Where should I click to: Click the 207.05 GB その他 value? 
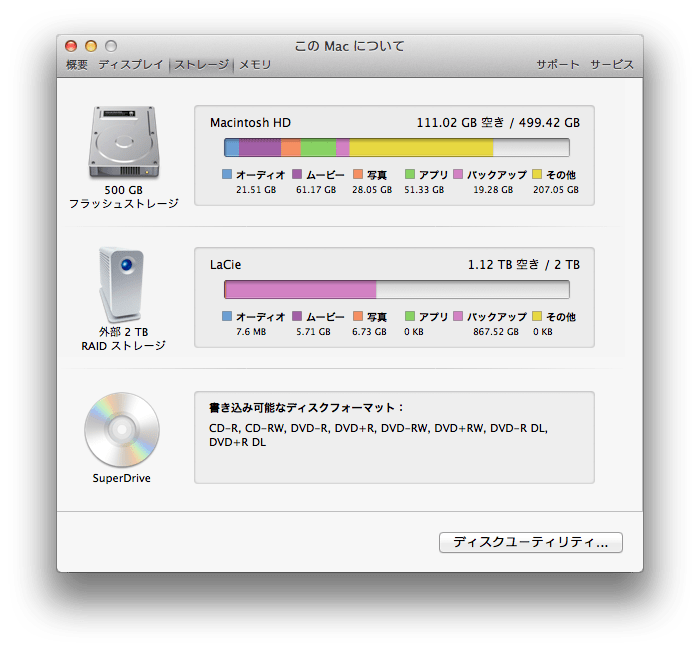point(556,190)
